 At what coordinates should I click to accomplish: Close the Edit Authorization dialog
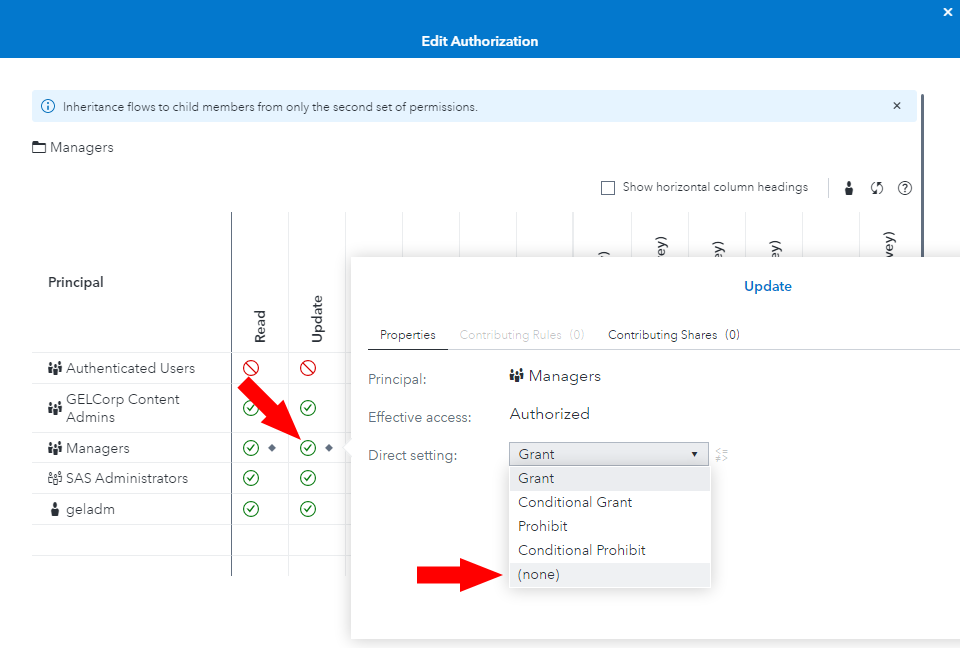(x=948, y=12)
